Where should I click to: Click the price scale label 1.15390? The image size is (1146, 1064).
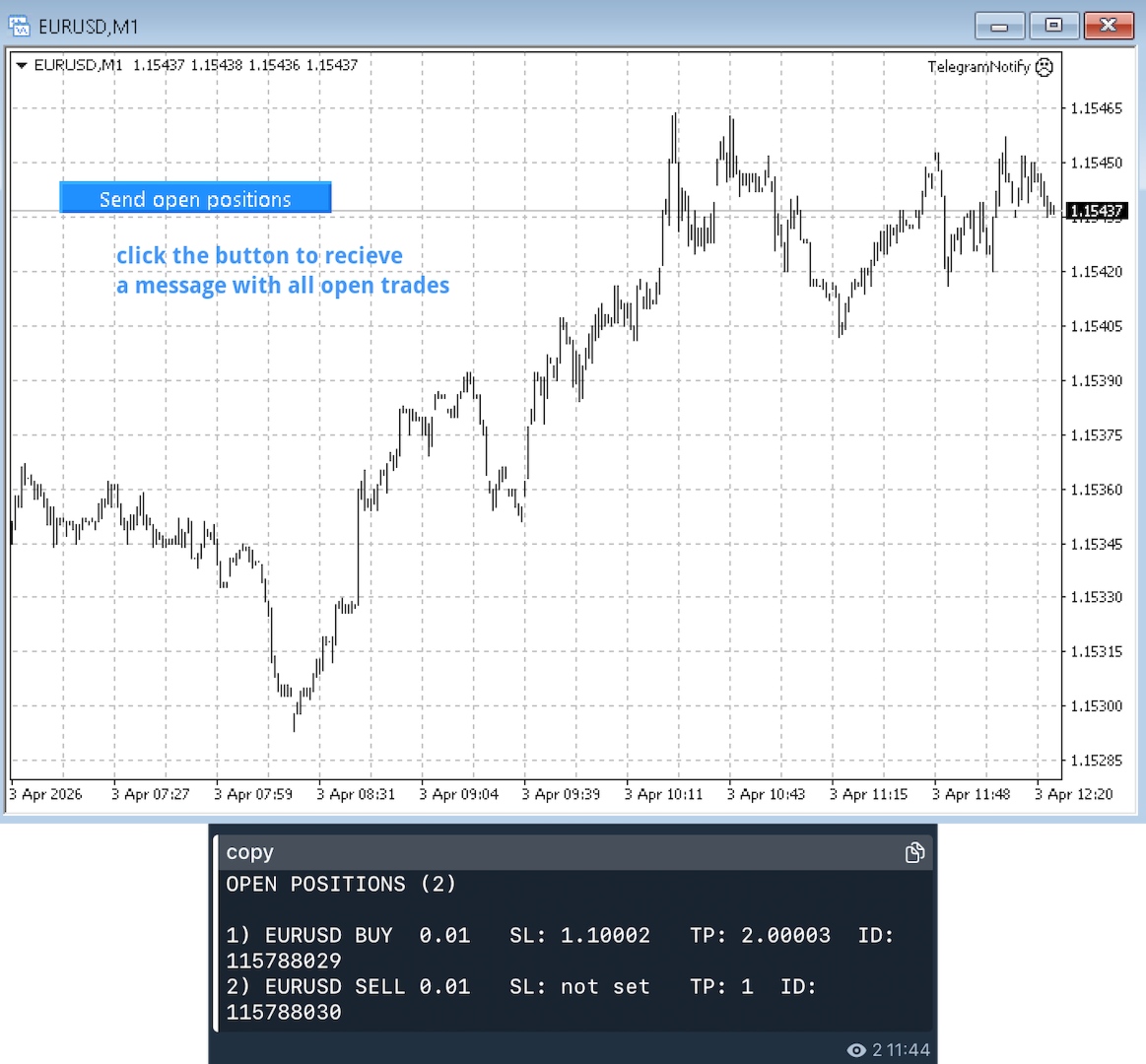click(1097, 380)
